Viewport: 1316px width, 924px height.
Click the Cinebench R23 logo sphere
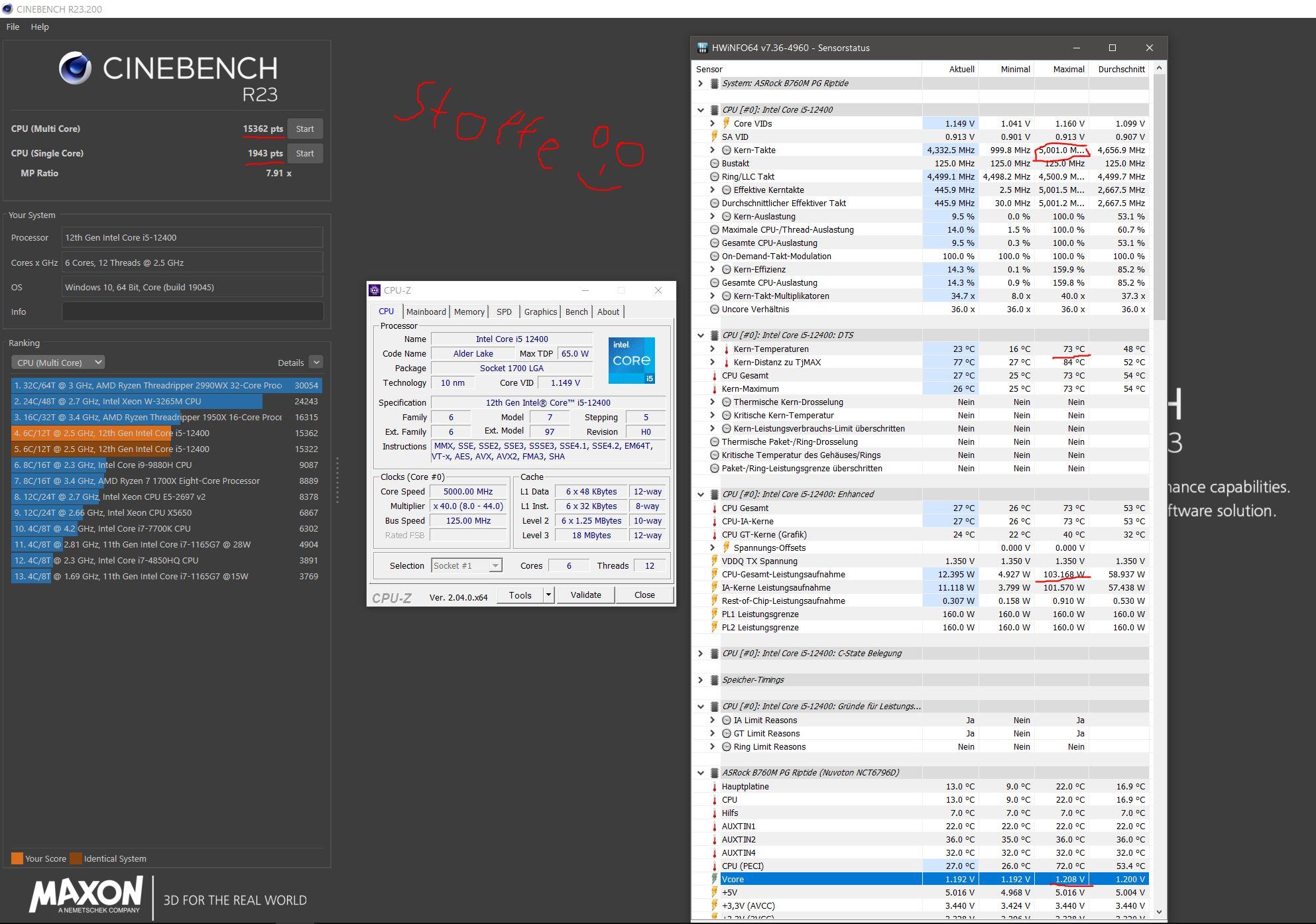coord(75,68)
